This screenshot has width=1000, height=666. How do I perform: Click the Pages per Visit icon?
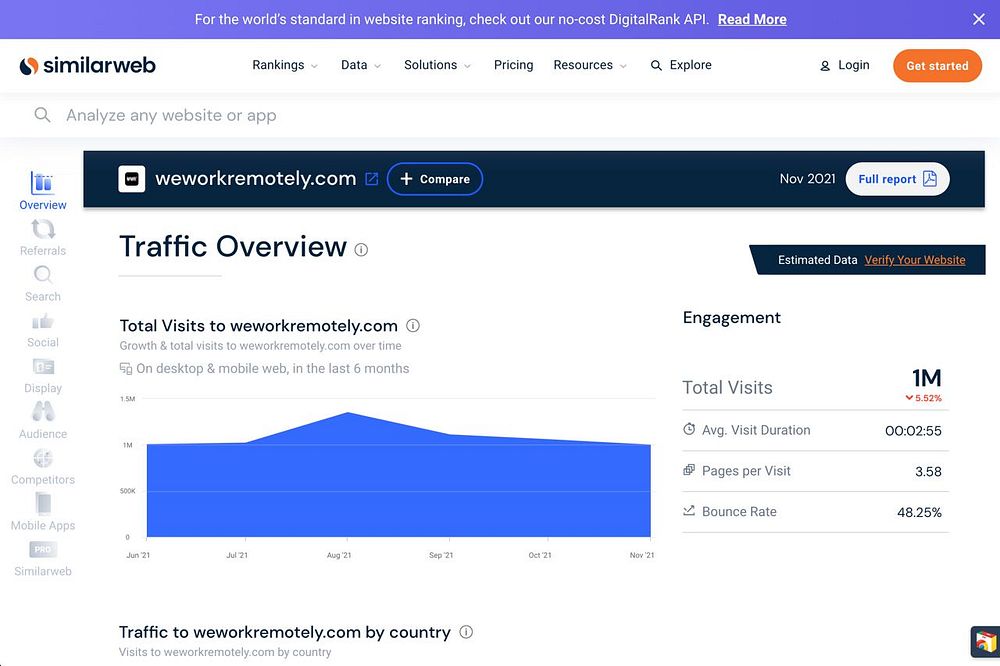coord(689,470)
